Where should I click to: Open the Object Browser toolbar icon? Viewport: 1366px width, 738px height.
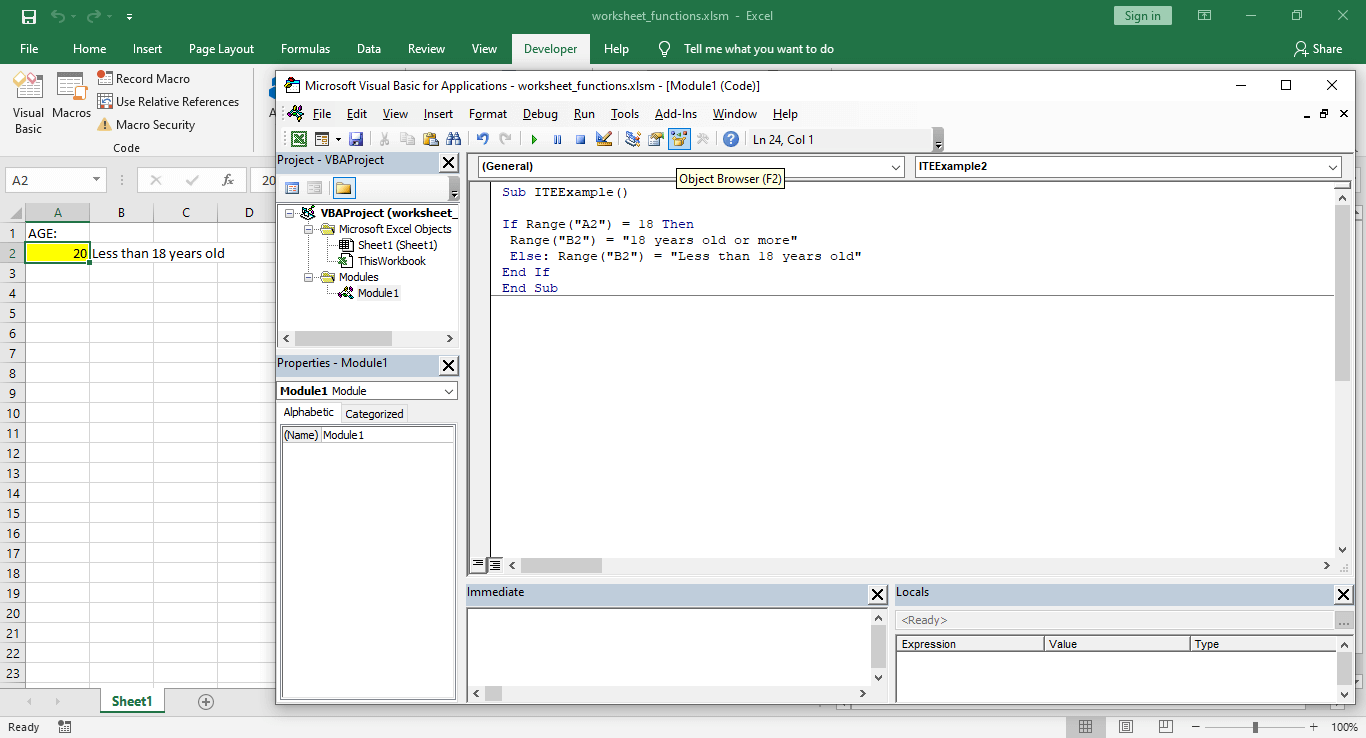click(x=680, y=140)
